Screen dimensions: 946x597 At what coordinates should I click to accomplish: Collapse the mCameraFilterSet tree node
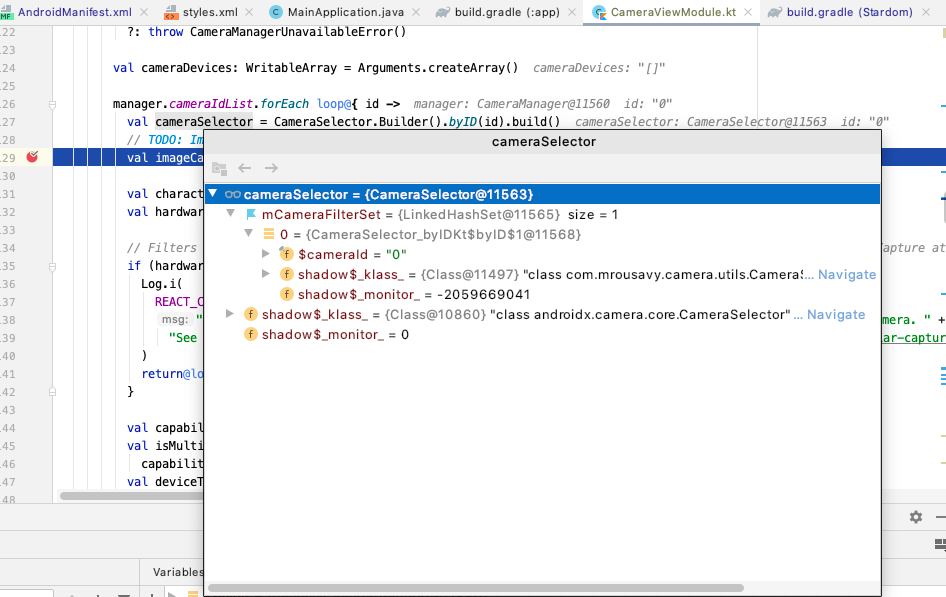[x=231, y=213]
